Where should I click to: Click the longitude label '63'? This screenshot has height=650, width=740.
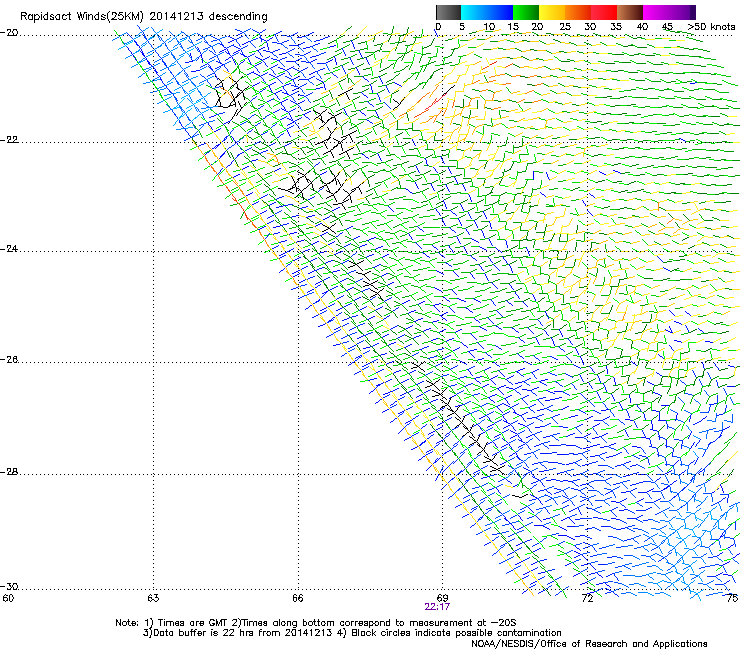click(x=153, y=598)
